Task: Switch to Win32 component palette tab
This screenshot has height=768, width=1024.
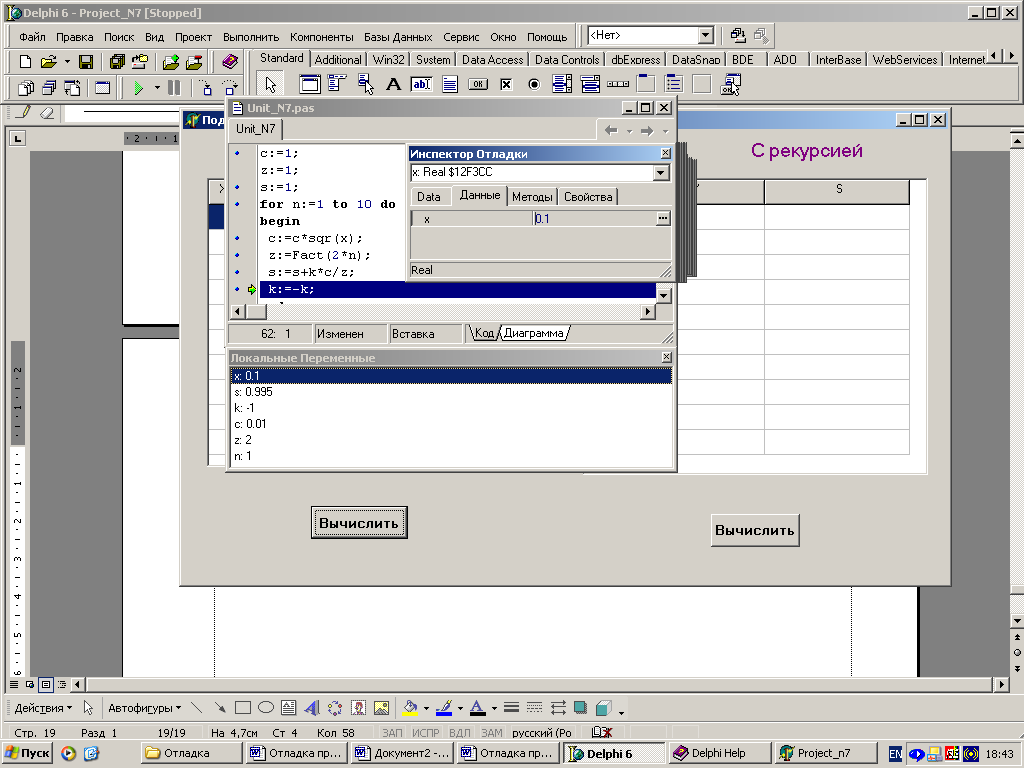Action: click(389, 59)
